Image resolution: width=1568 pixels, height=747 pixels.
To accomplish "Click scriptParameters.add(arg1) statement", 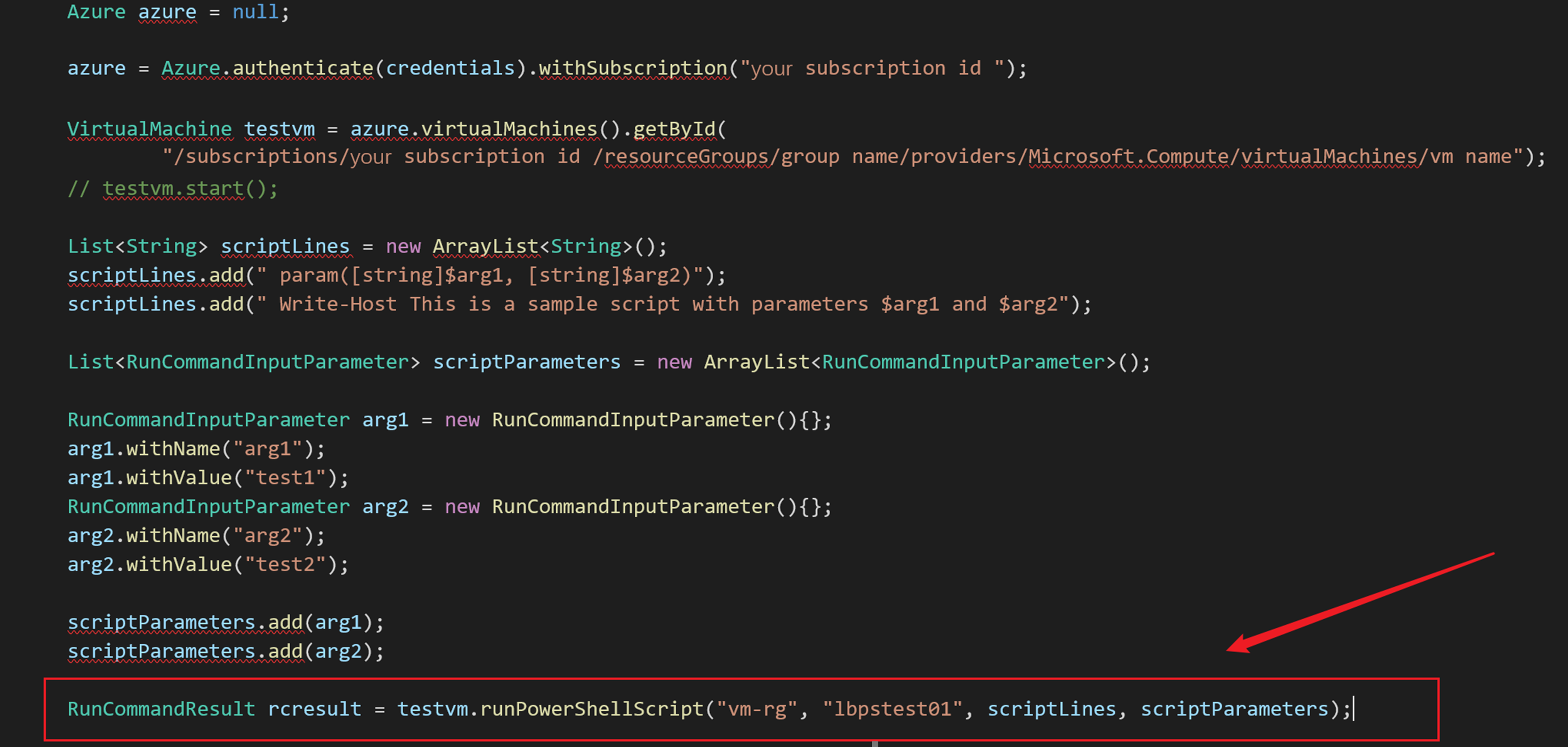I will (225, 622).
